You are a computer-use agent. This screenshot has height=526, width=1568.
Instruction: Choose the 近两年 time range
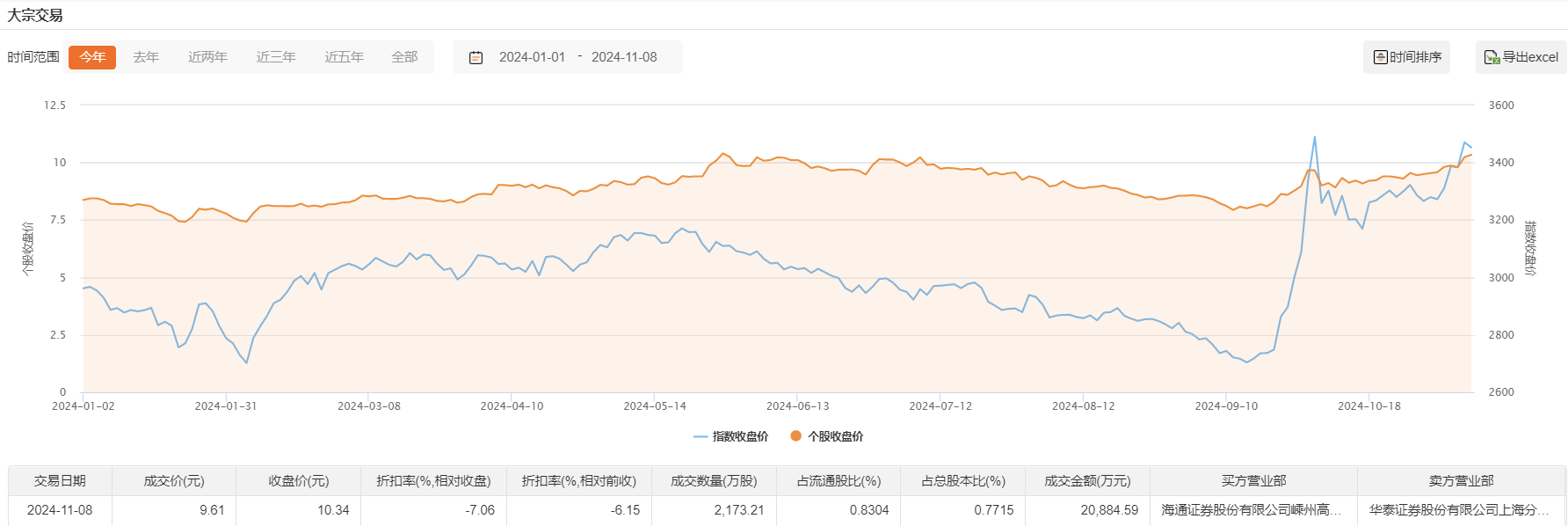click(207, 57)
